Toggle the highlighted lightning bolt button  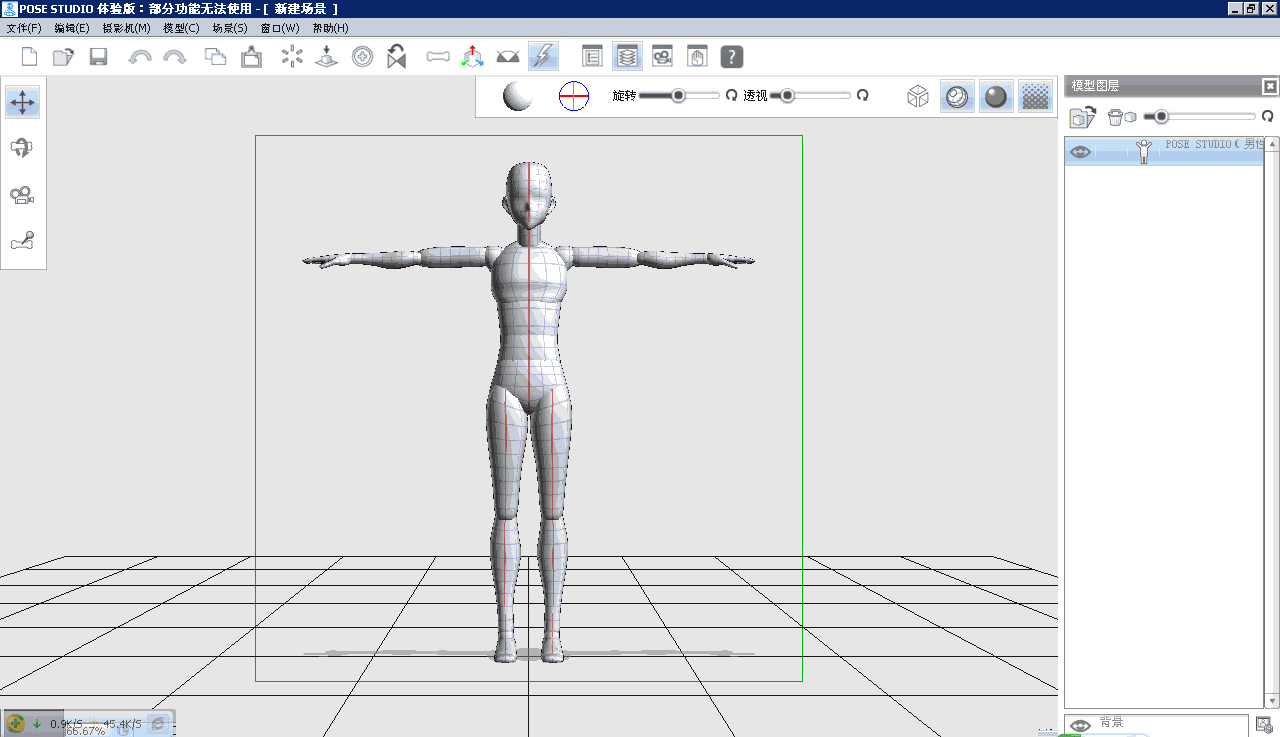pos(543,56)
